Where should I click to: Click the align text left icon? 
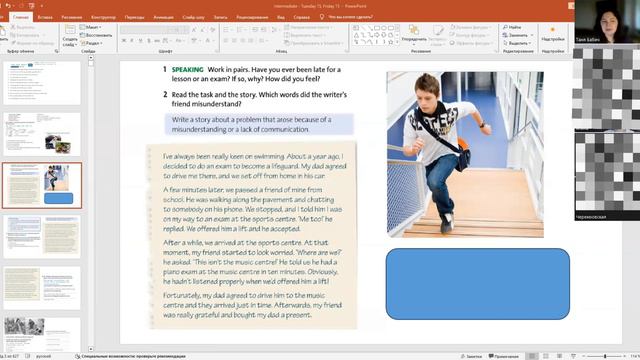tap(226, 40)
